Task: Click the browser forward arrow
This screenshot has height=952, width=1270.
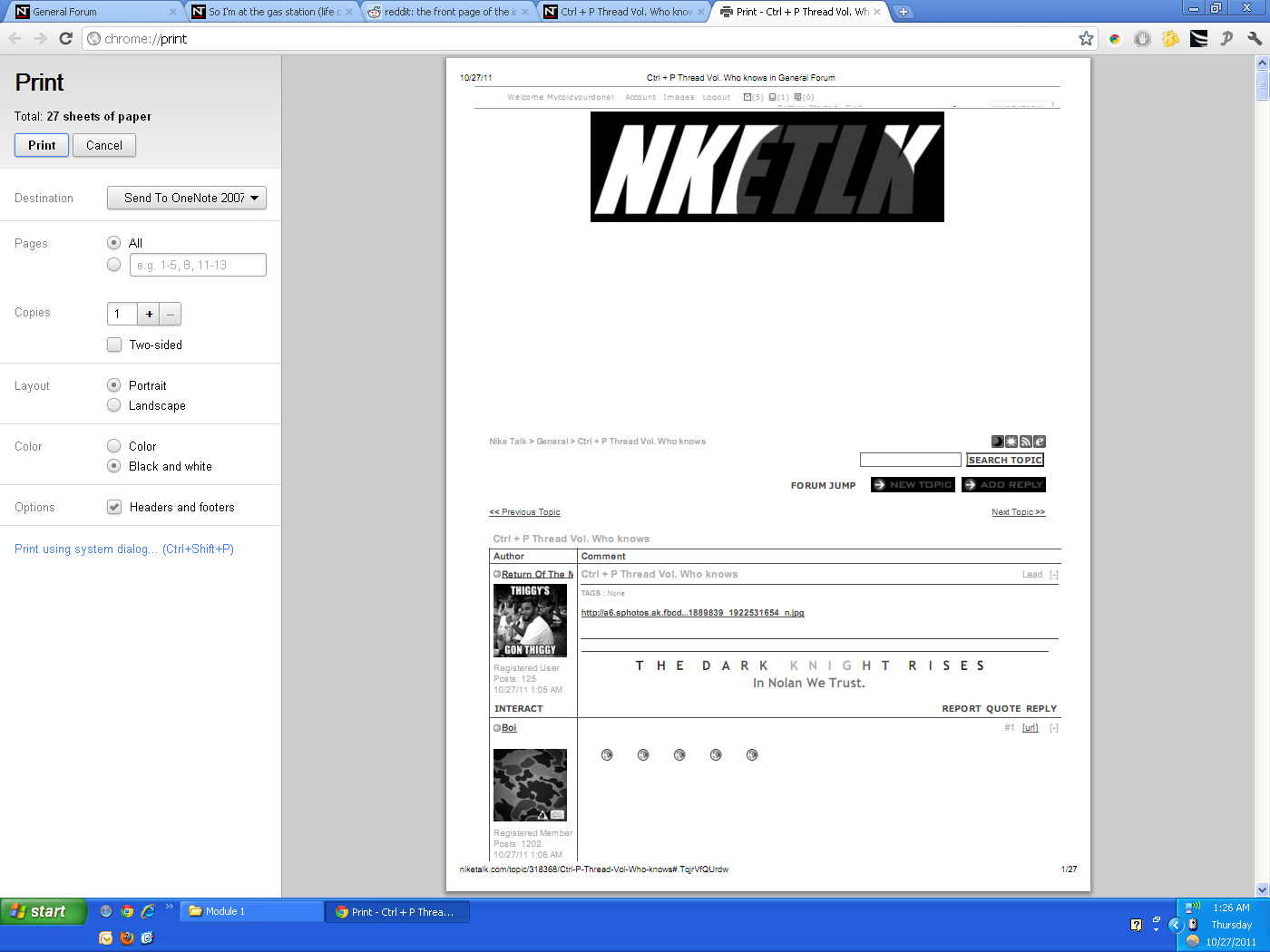Action: point(40,38)
